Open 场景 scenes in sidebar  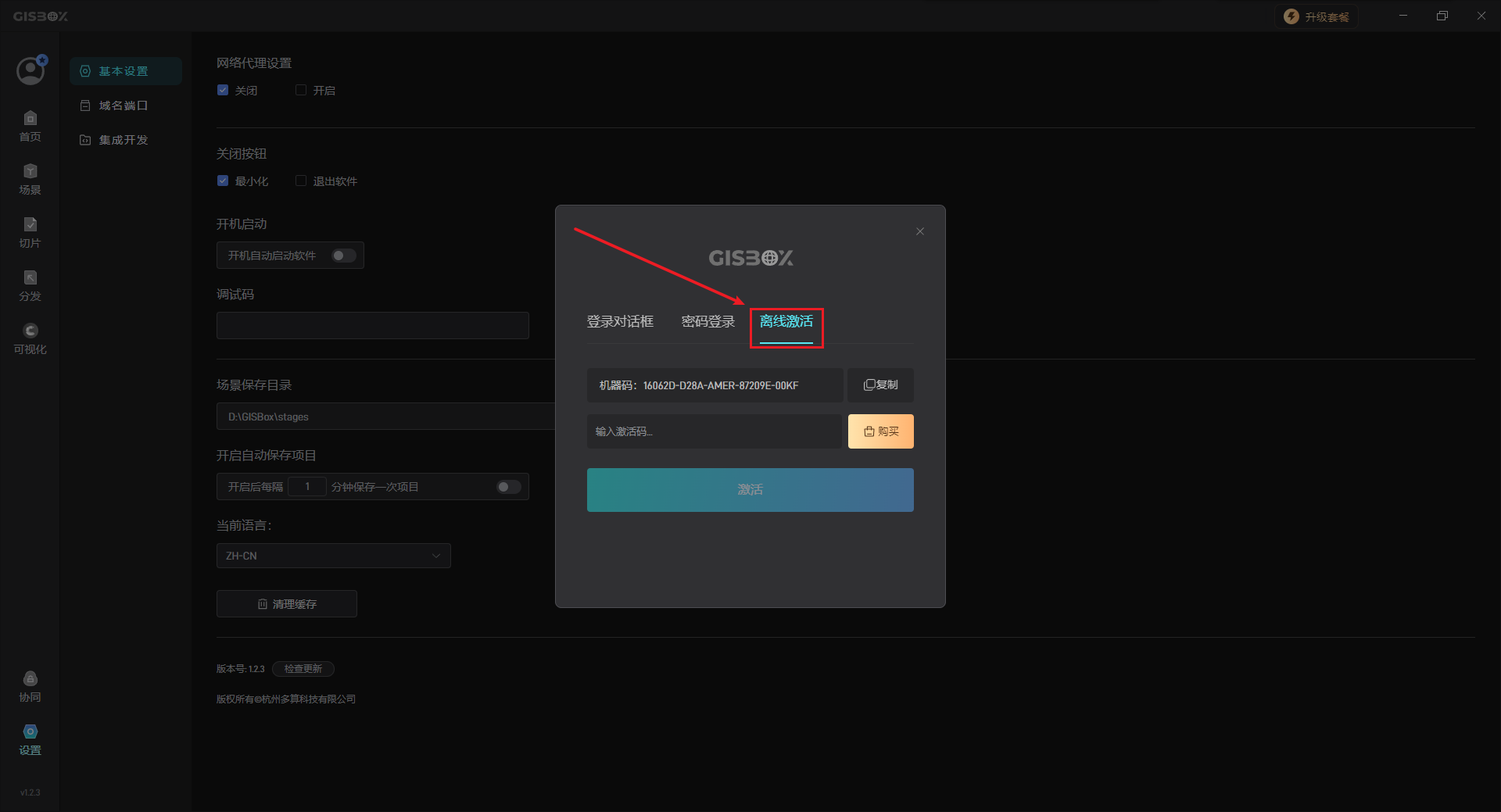(x=30, y=180)
